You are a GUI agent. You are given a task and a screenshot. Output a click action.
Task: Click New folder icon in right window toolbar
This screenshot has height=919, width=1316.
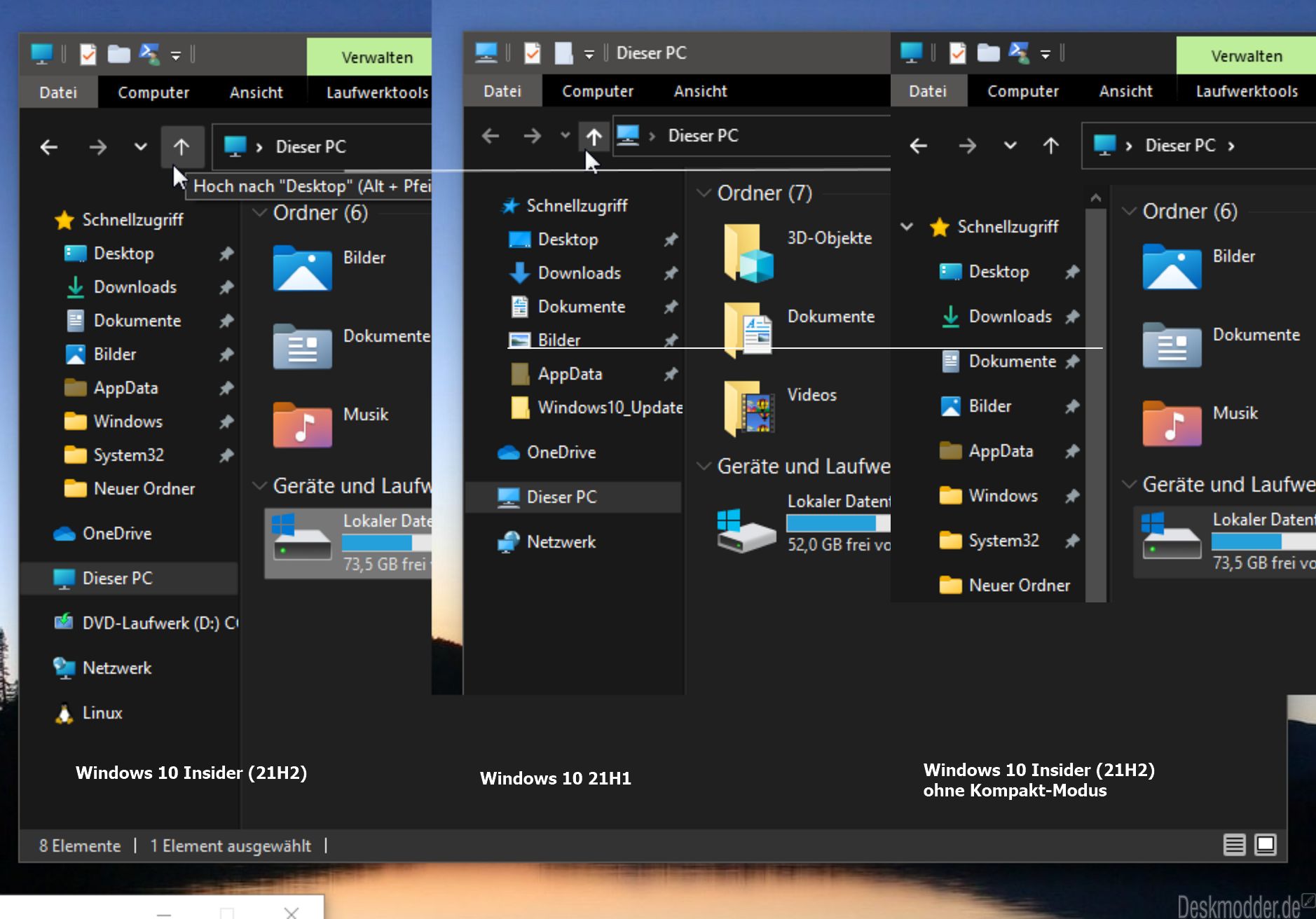pos(988,53)
